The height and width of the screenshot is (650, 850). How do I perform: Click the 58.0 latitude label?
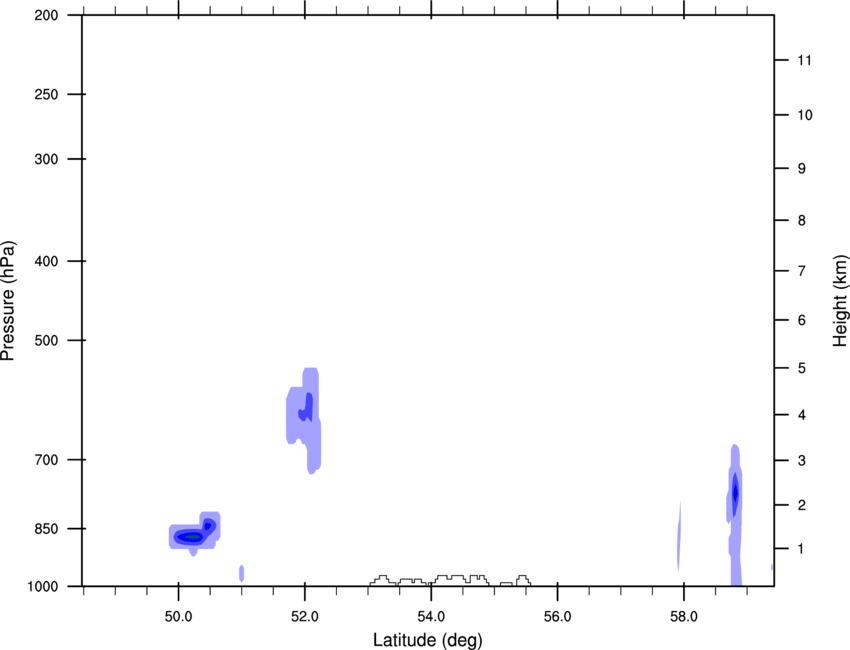(684, 617)
